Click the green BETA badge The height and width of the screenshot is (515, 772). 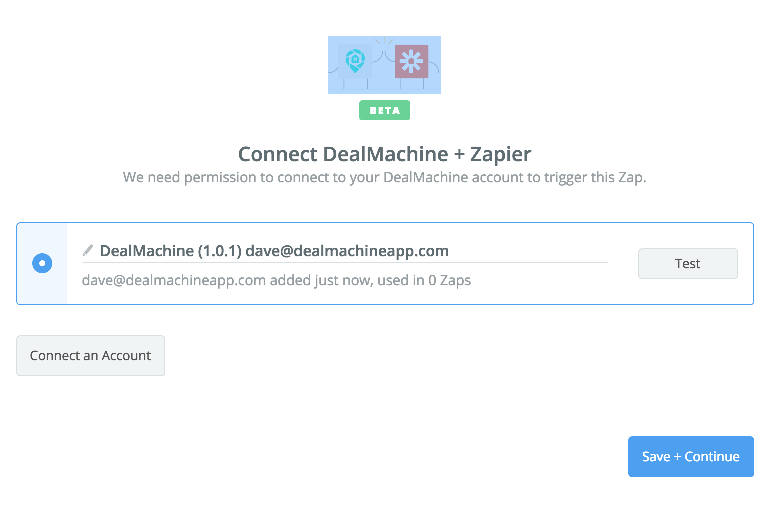point(384,110)
